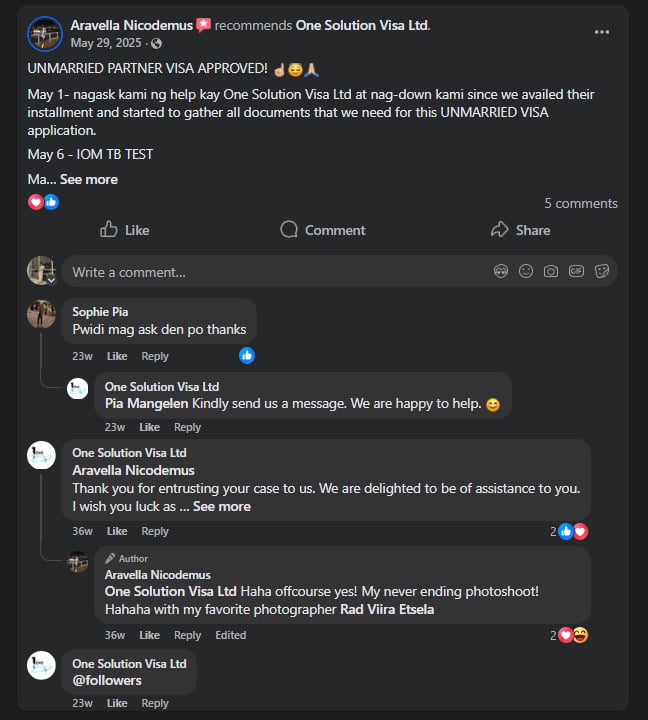
Task: Reply to Sophie Pia's comment
Action: [x=155, y=356]
